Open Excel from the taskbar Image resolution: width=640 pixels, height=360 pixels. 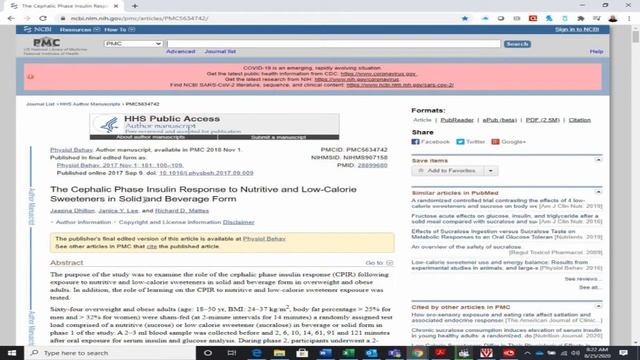[x=348, y=353]
